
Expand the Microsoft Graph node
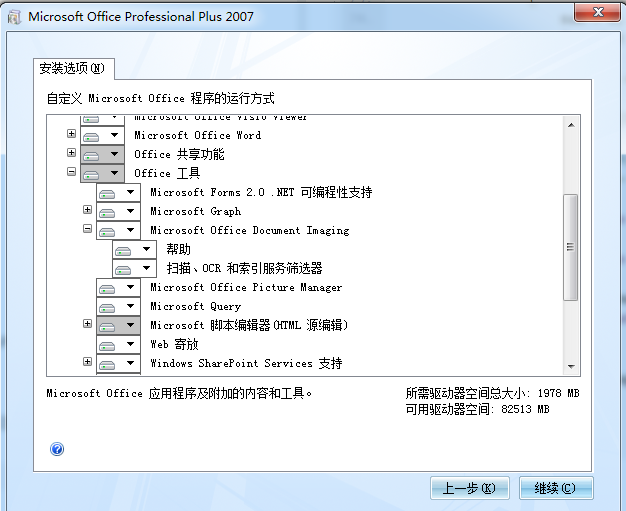pos(87,210)
